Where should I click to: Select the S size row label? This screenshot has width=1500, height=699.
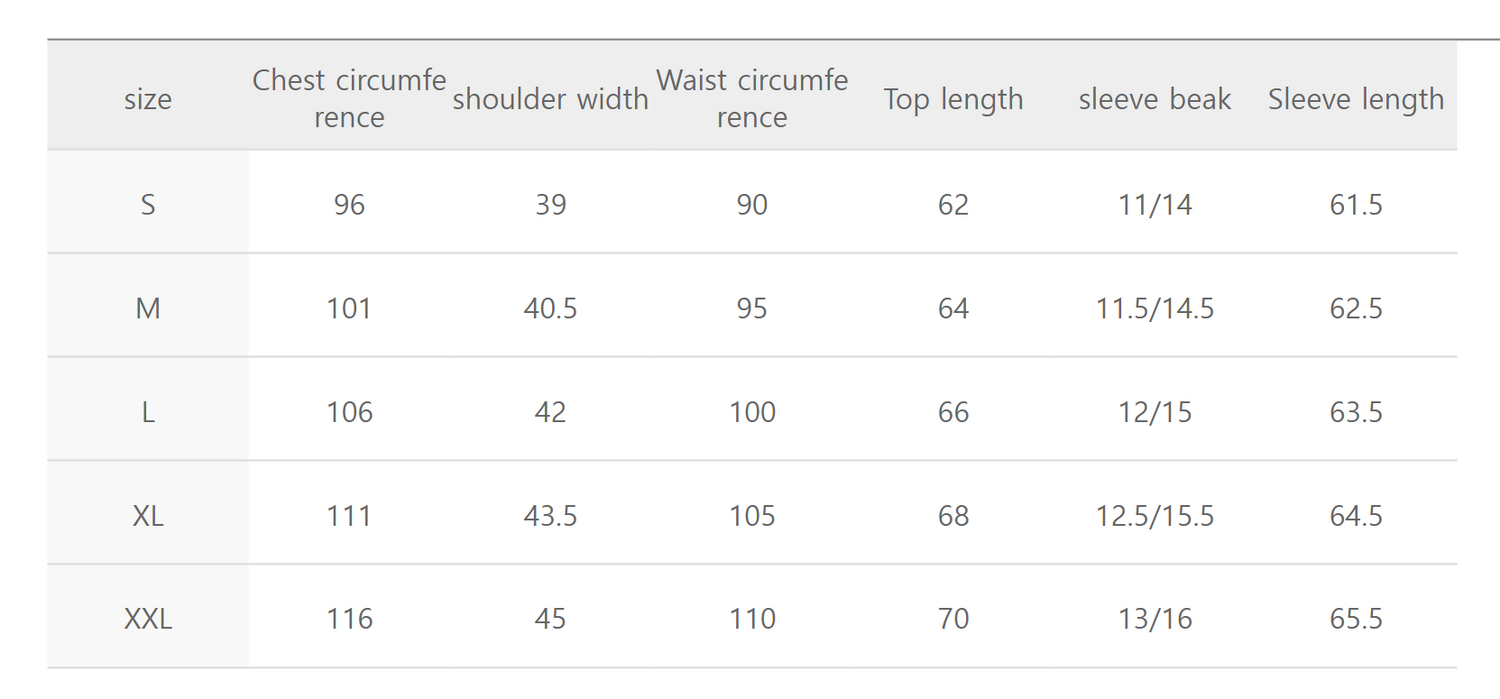148,205
